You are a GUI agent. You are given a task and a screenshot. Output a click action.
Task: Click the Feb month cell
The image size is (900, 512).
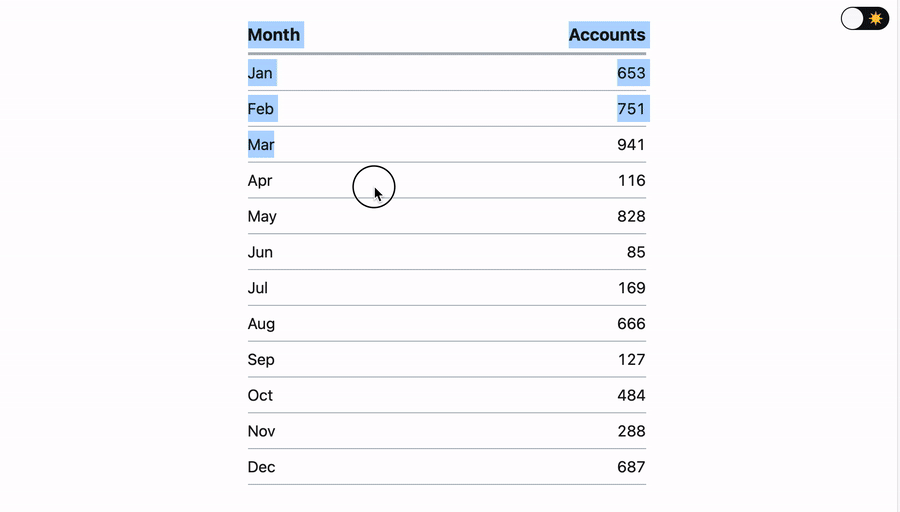pos(261,109)
